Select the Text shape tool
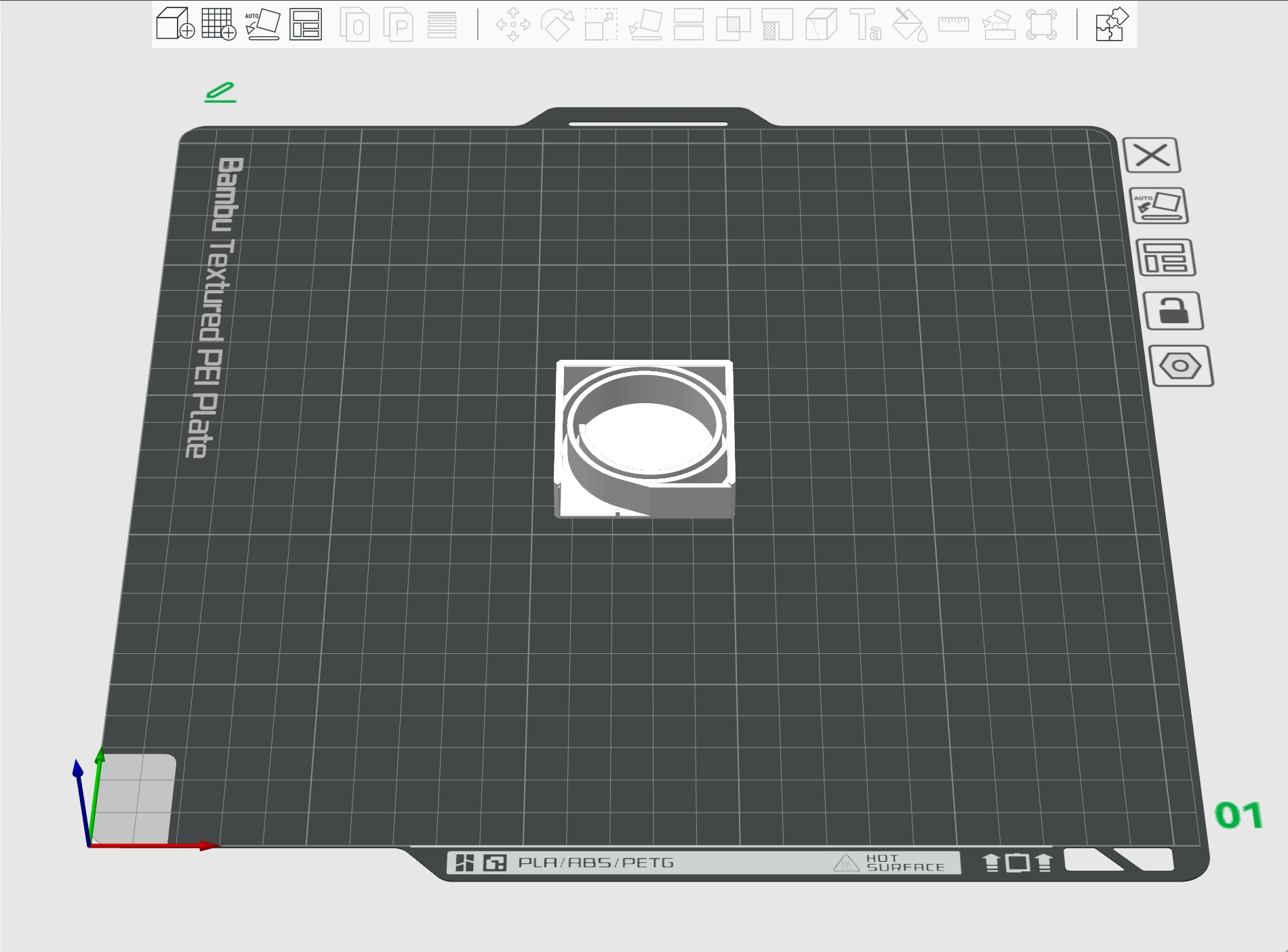The height and width of the screenshot is (952, 1288). click(866, 24)
